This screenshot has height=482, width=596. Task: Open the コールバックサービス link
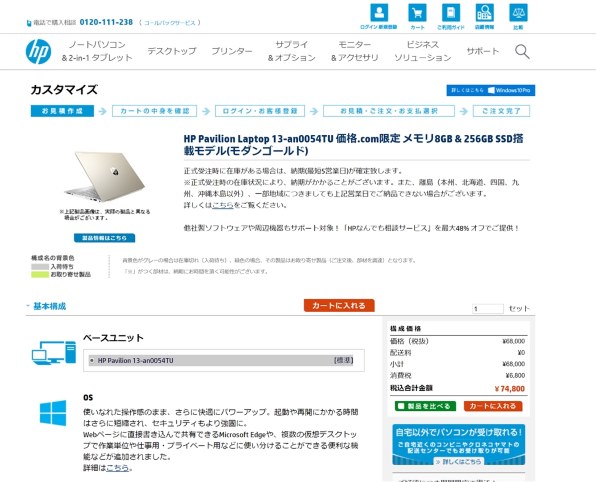pos(170,23)
